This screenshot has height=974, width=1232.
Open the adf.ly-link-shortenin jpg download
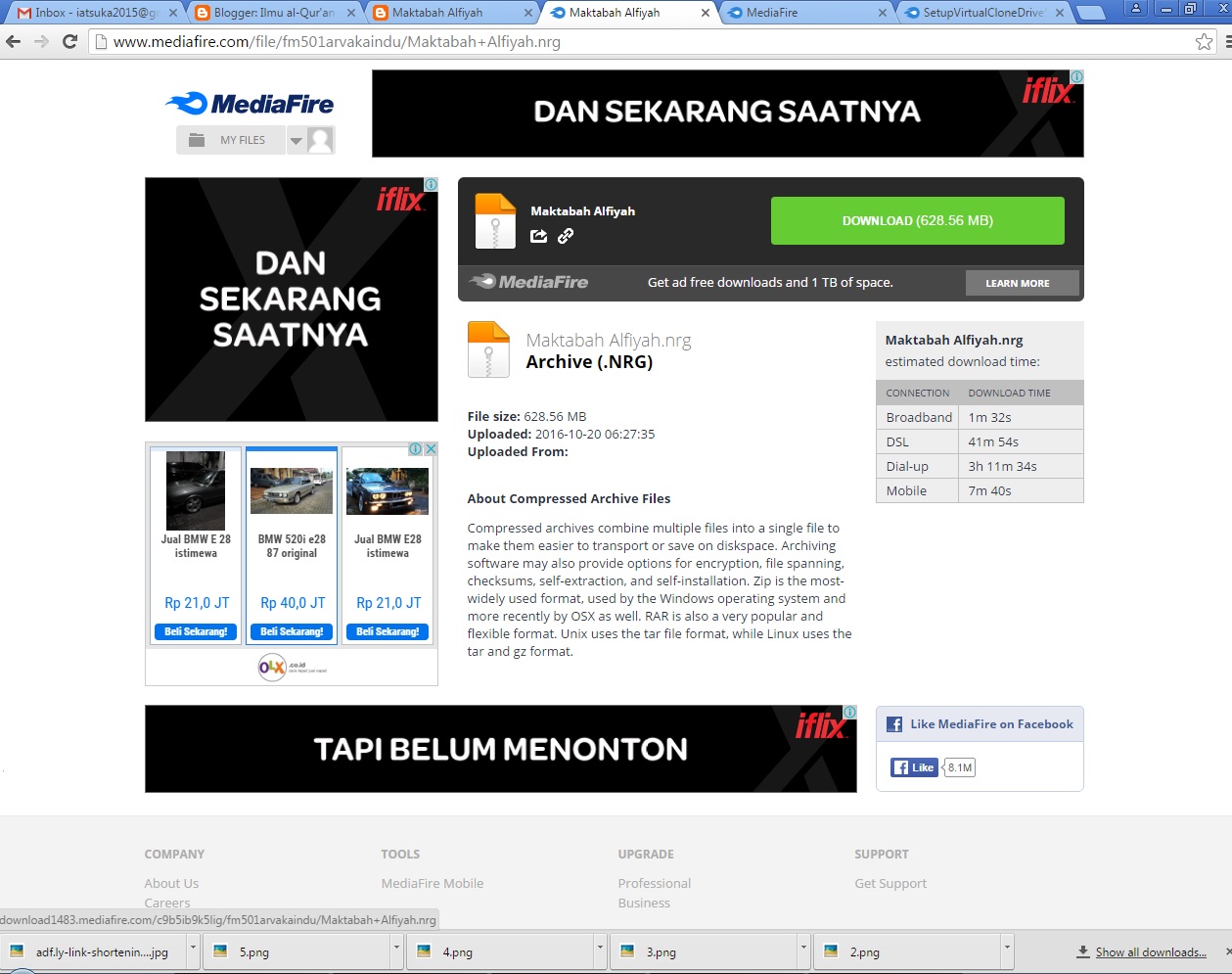click(94, 951)
